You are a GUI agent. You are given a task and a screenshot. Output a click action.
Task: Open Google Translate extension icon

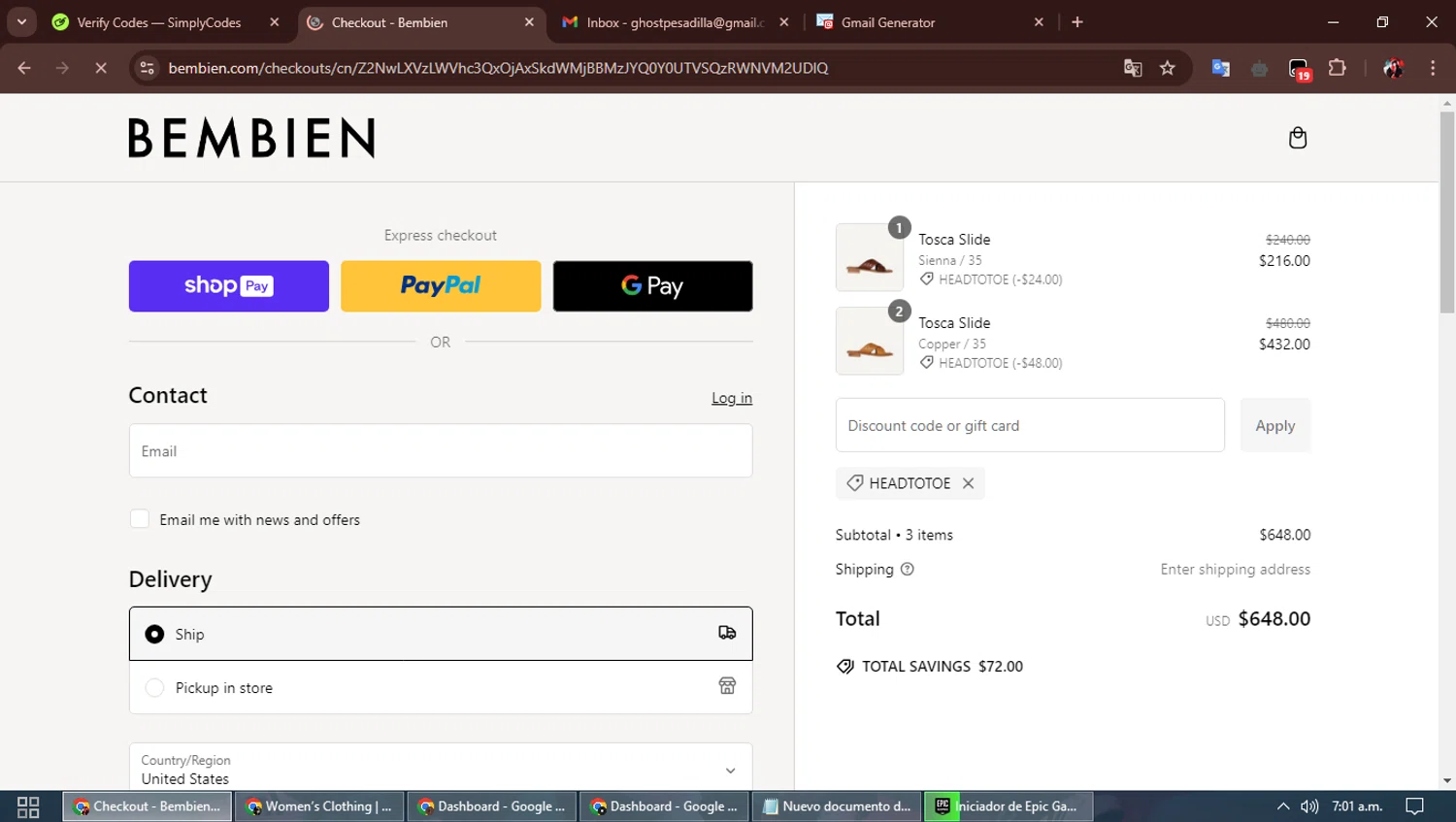click(x=1221, y=68)
